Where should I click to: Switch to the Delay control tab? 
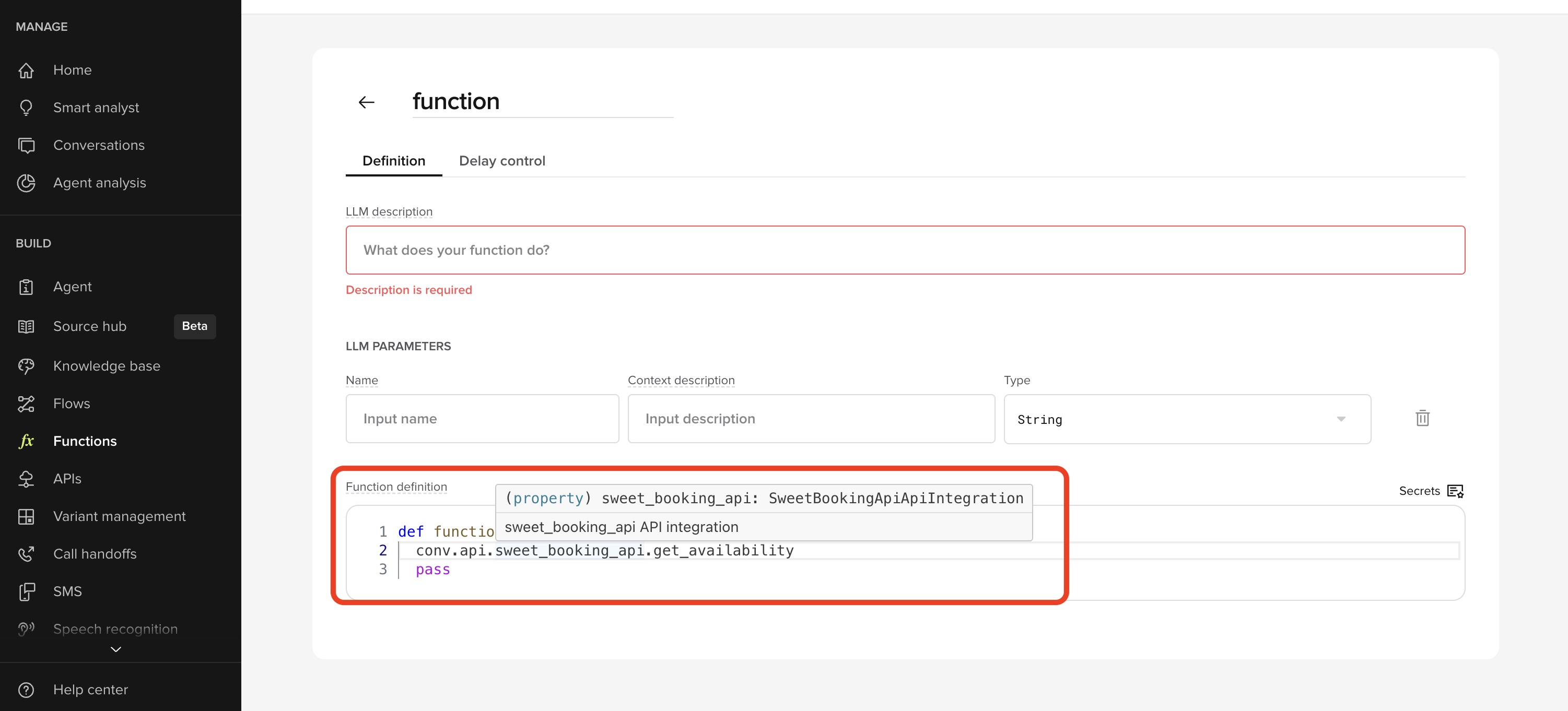(x=502, y=161)
